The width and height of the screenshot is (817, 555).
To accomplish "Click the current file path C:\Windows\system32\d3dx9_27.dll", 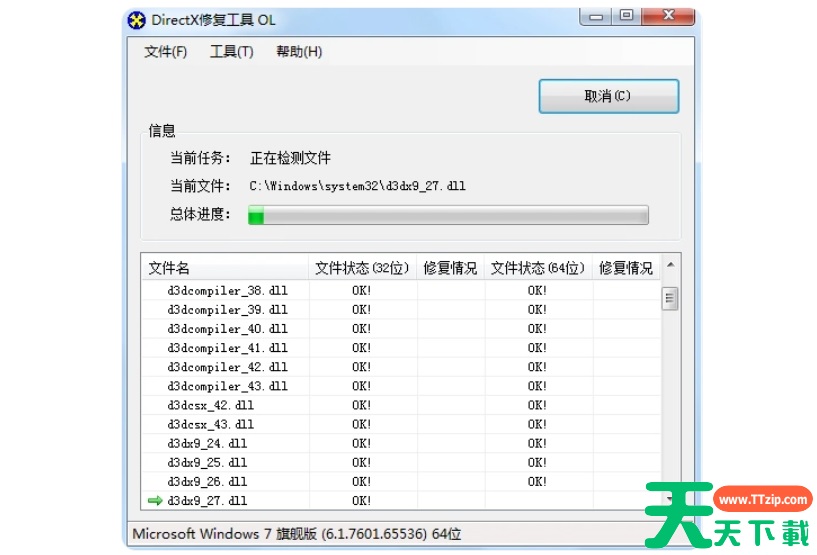I will click(x=357, y=186).
